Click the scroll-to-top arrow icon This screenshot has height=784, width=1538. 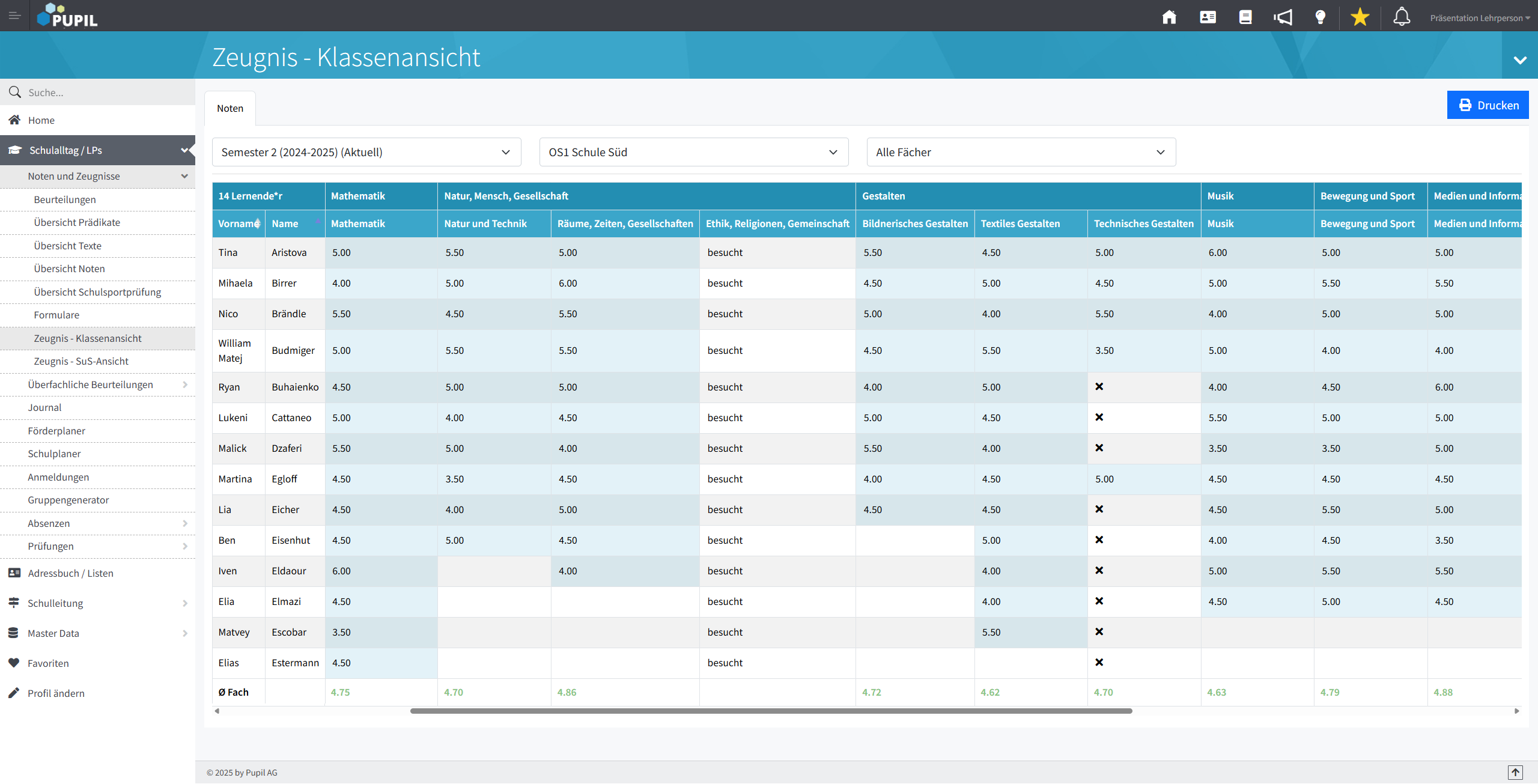click(x=1515, y=772)
